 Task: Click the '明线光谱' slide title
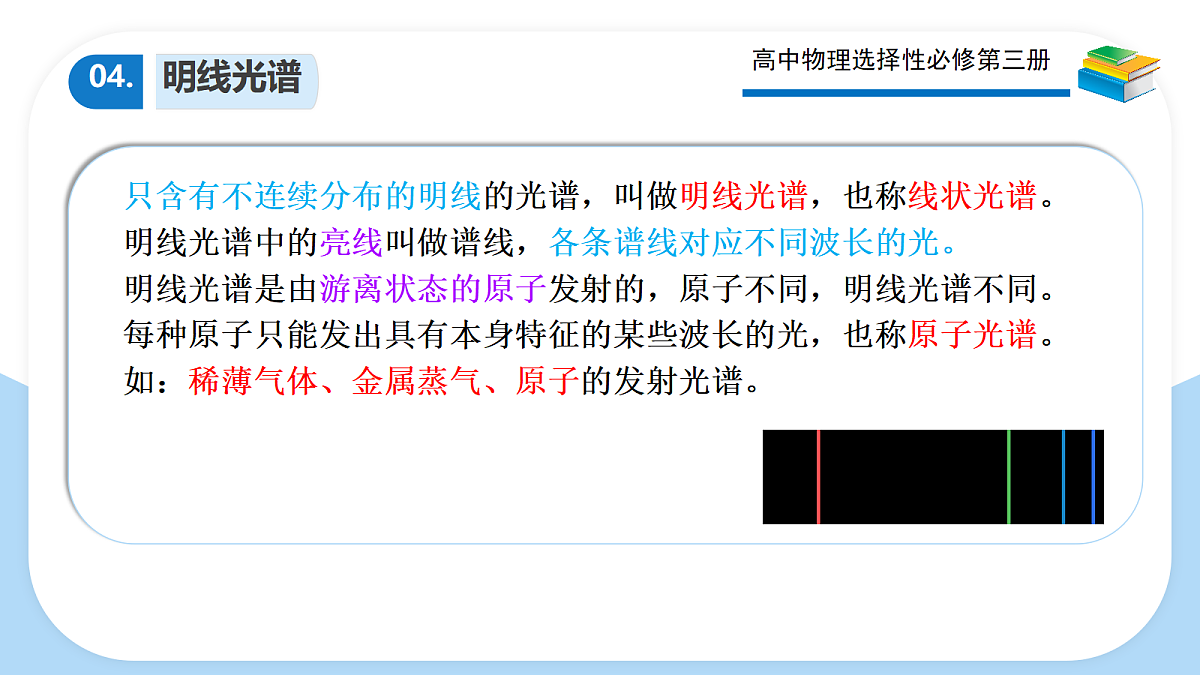(232, 79)
